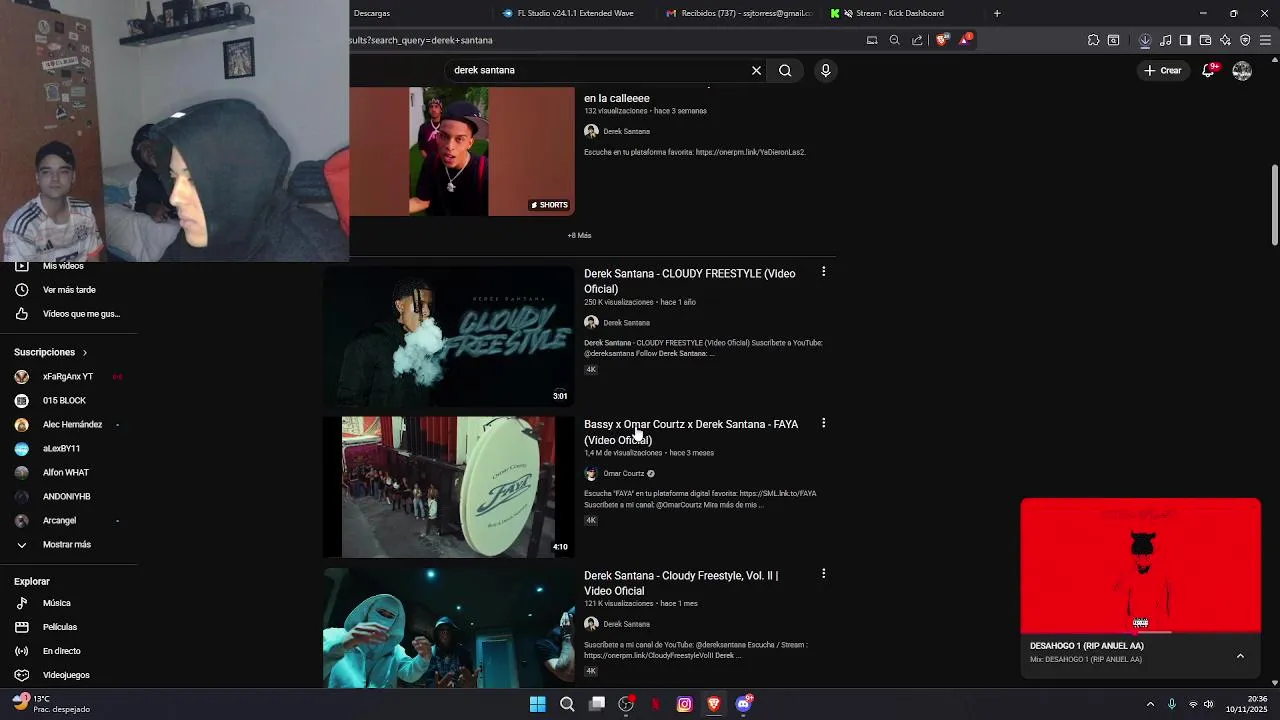Viewport: 1280px width, 720px height.
Task: Open options menu for CLOUDY FREESTYLE video
Action: (823, 272)
